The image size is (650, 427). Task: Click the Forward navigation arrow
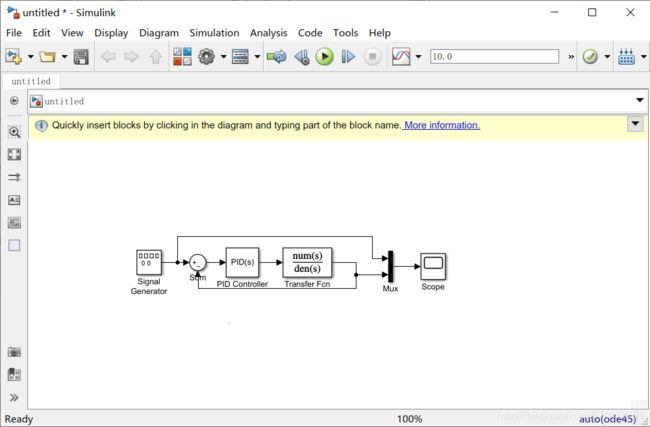[131, 56]
